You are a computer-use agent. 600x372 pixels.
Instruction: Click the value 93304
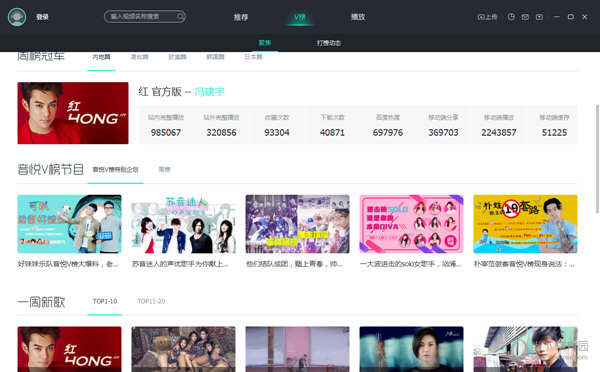pyautogui.click(x=277, y=132)
